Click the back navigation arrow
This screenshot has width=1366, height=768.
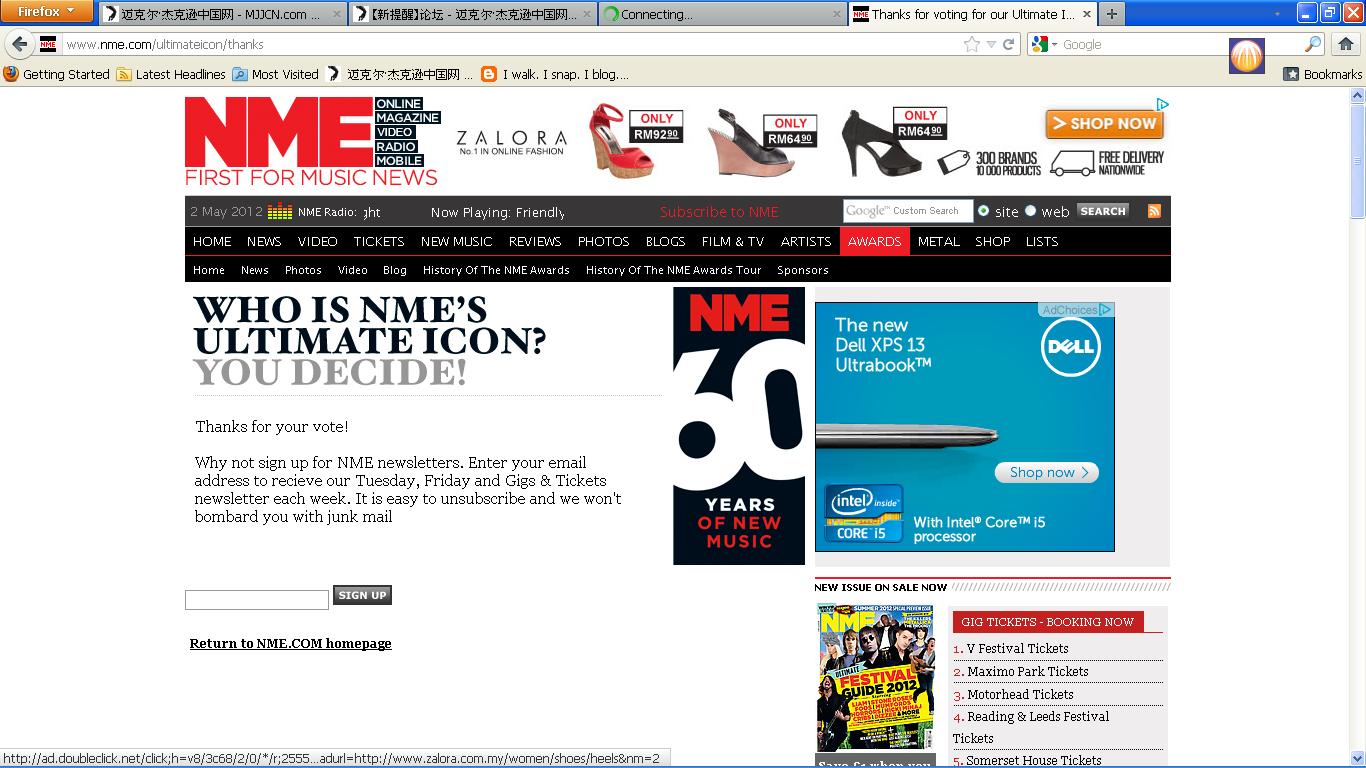pos(21,44)
